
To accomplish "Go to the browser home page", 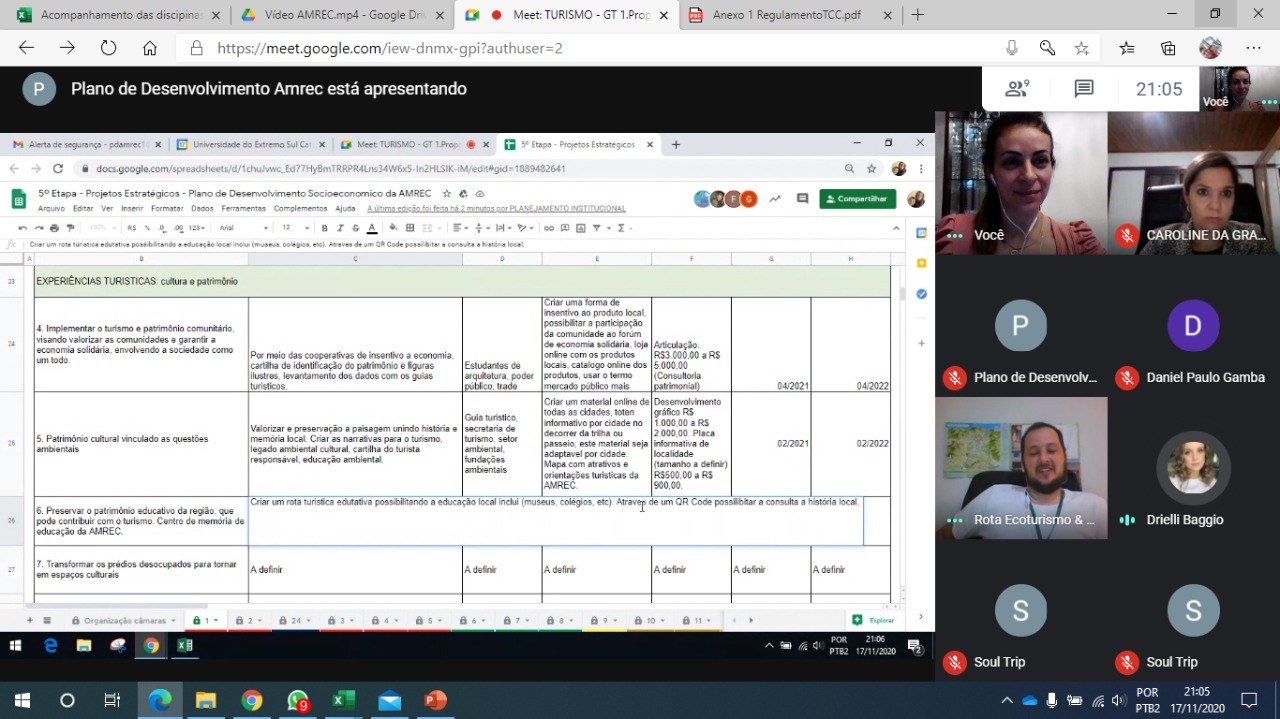I will coord(149,48).
